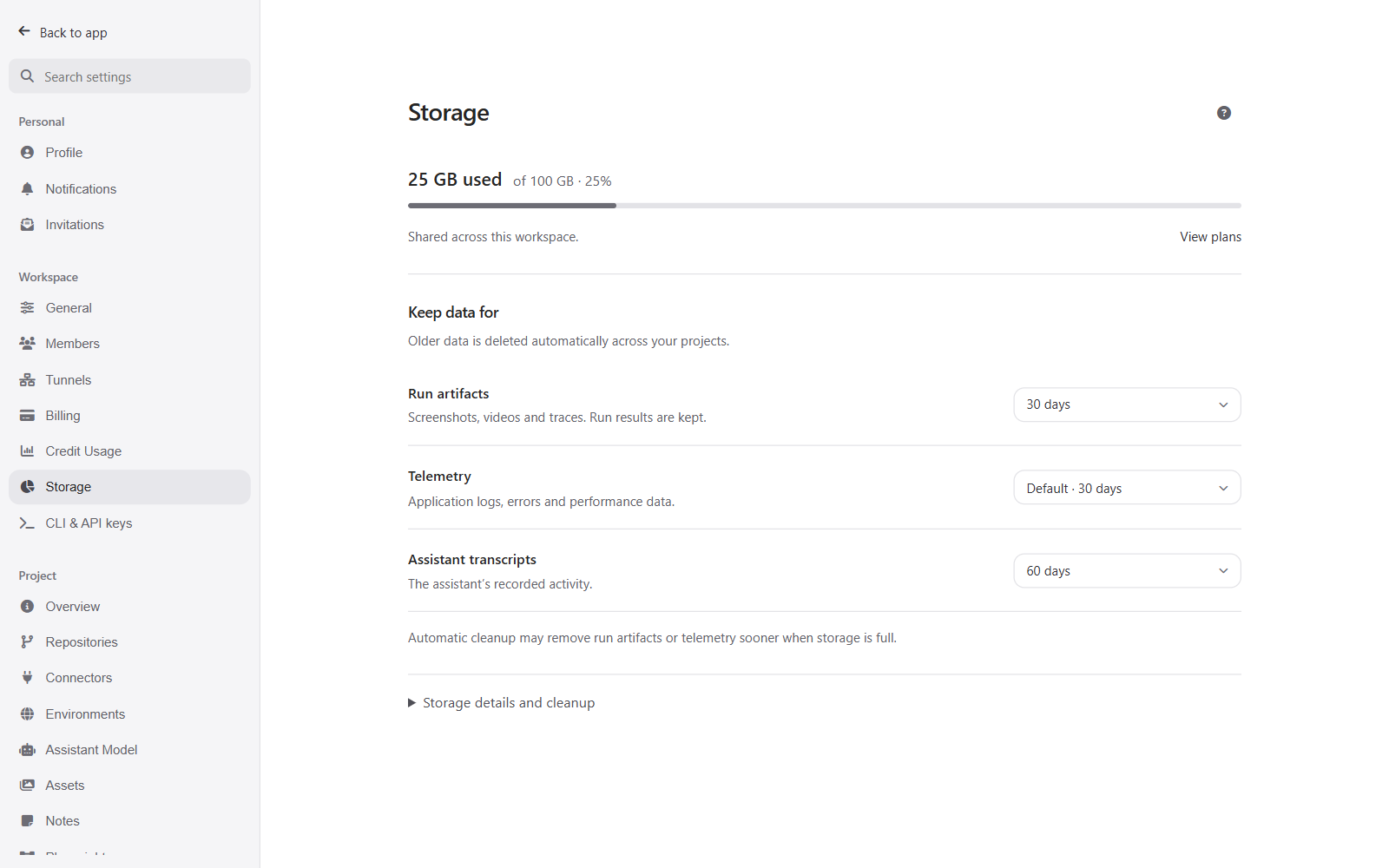Click the Search settings field
The width and height of the screenshot is (1389, 868).
[x=129, y=76]
